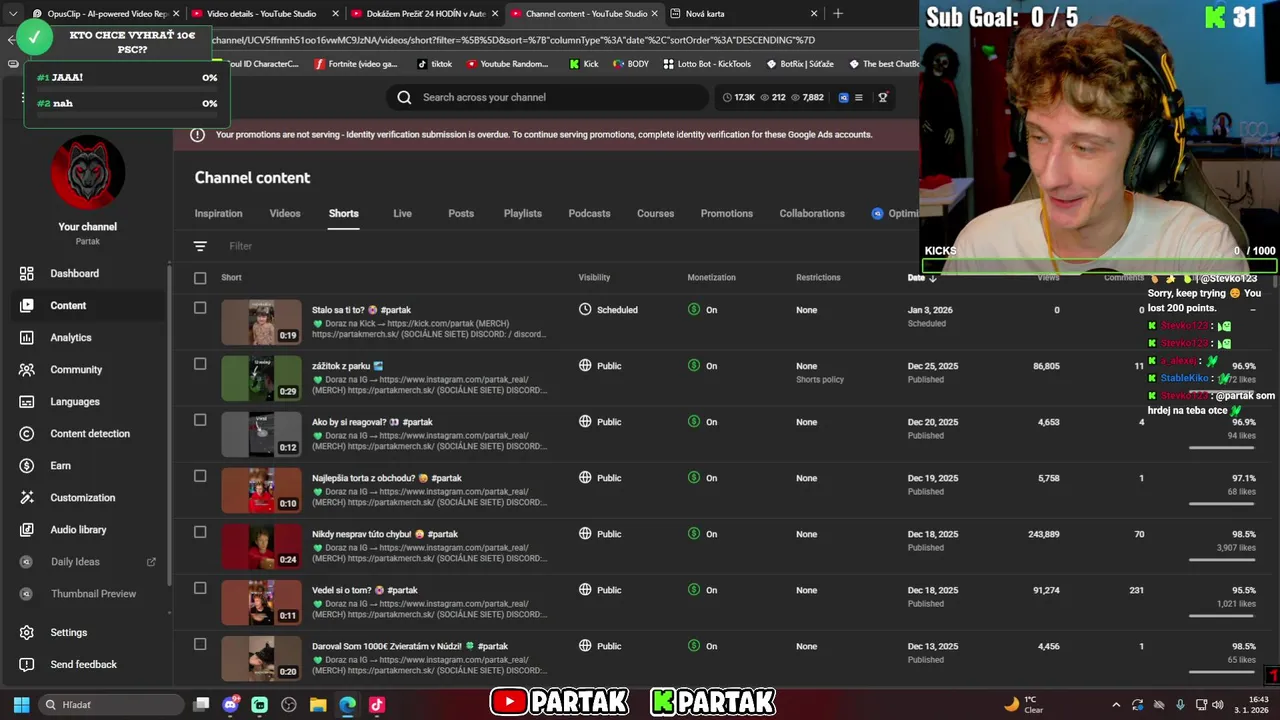Image resolution: width=1280 pixels, height=720 pixels.
Task: Show hidden system tray icons
Action: 1116,705
